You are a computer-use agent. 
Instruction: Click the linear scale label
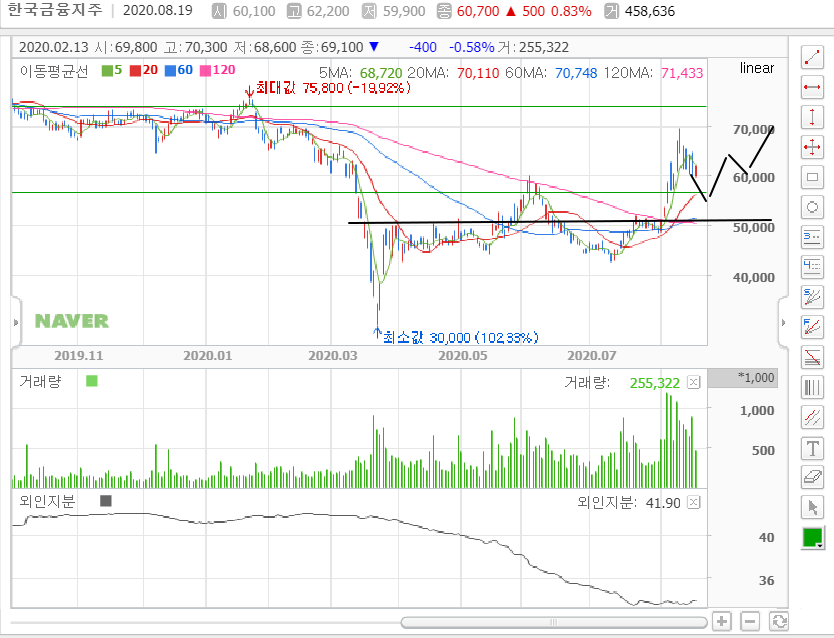click(757, 68)
